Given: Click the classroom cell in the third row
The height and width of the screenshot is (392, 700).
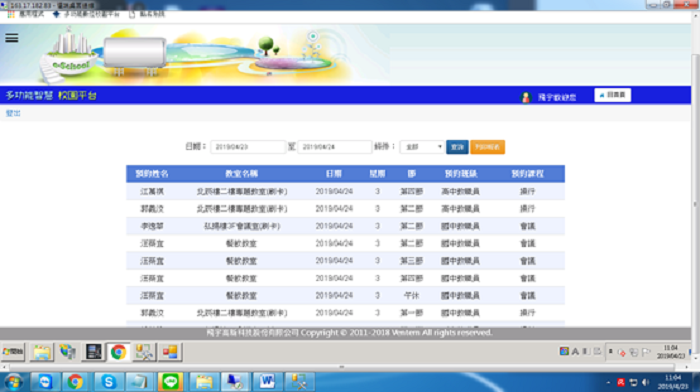Looking at the screenshot, I should click(x=242, y=226).
